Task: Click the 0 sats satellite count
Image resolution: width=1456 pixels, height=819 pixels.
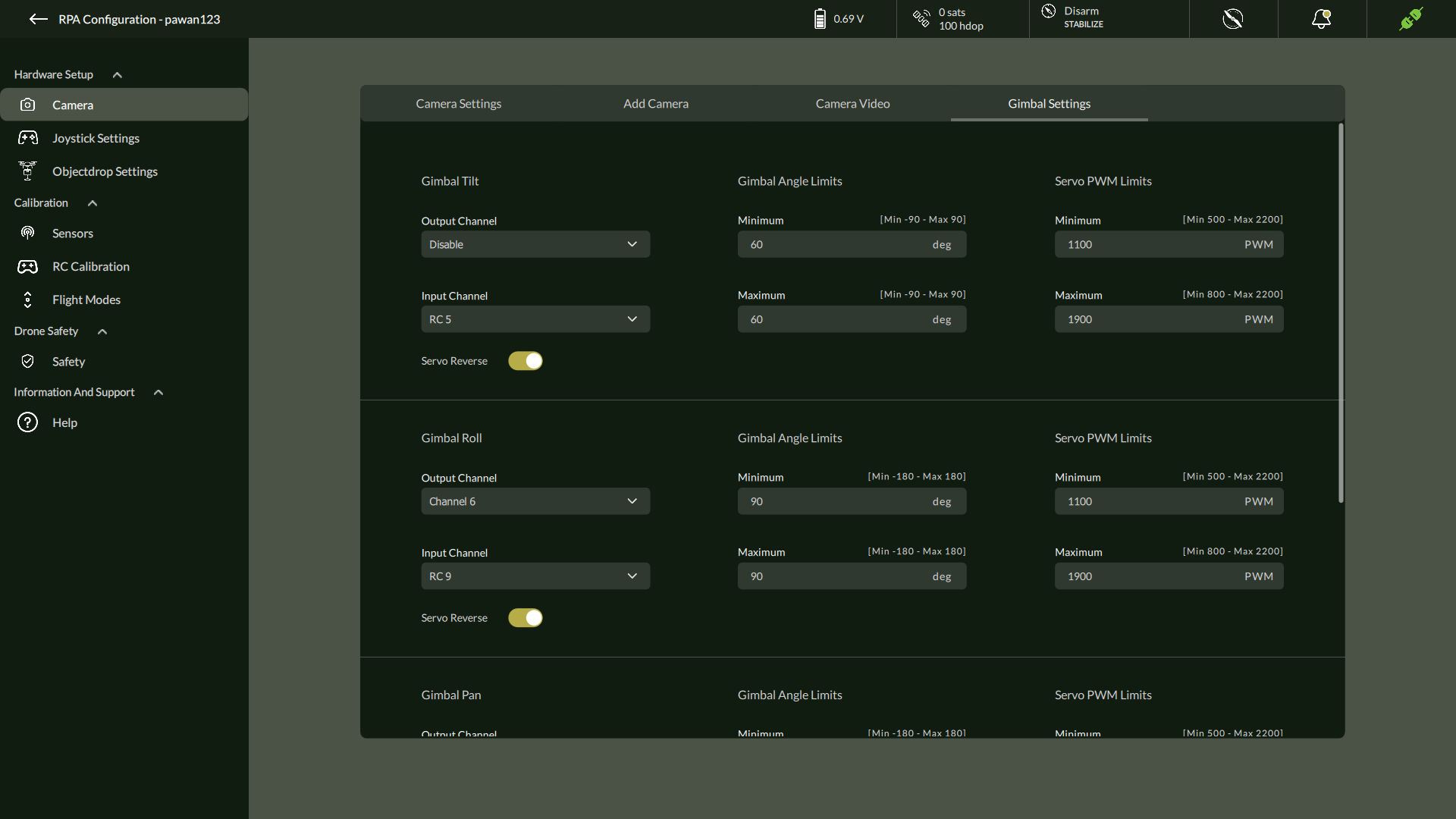Action: 952,12
